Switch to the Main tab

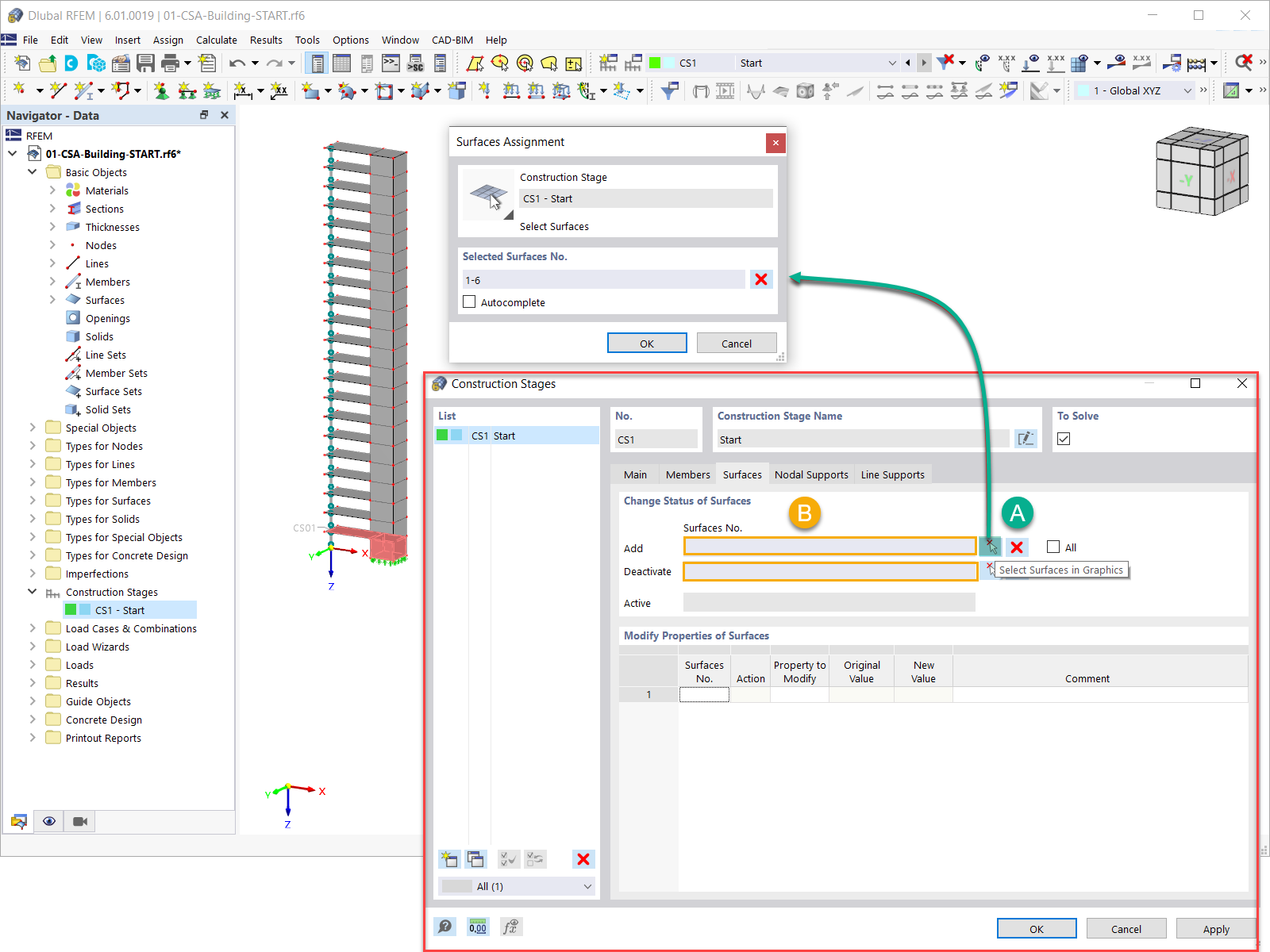pos(635,474)
